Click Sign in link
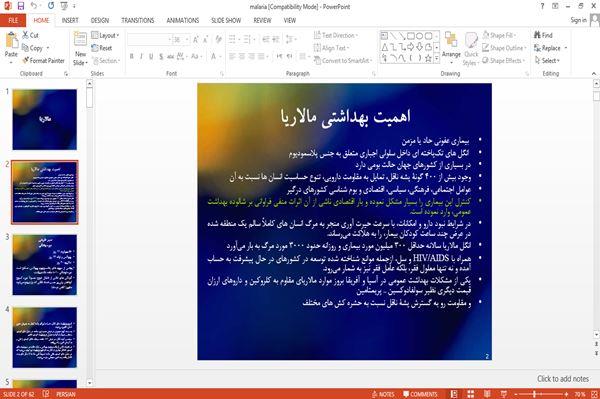600x399 pixels. point(578,20)
